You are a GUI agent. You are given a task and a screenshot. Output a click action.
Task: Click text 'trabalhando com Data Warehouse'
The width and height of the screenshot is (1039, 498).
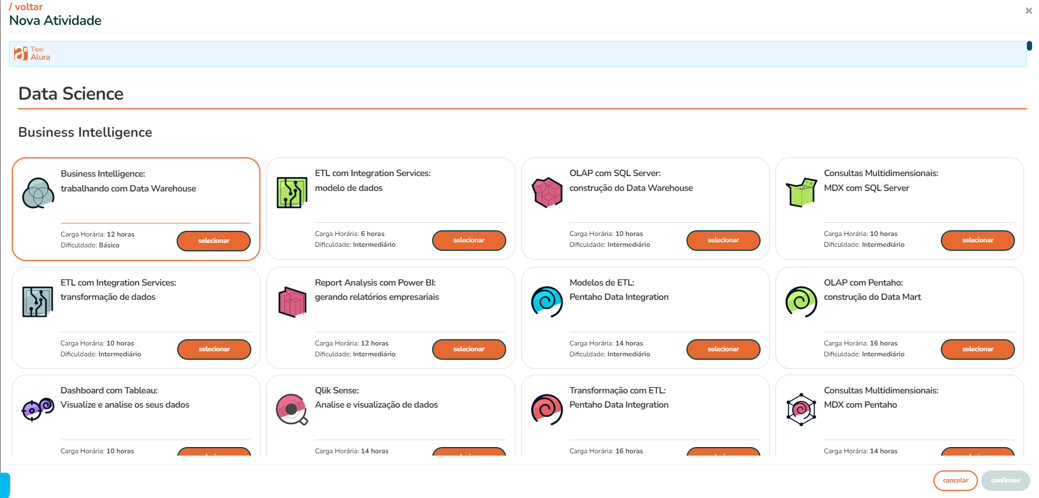pos(129,189)
